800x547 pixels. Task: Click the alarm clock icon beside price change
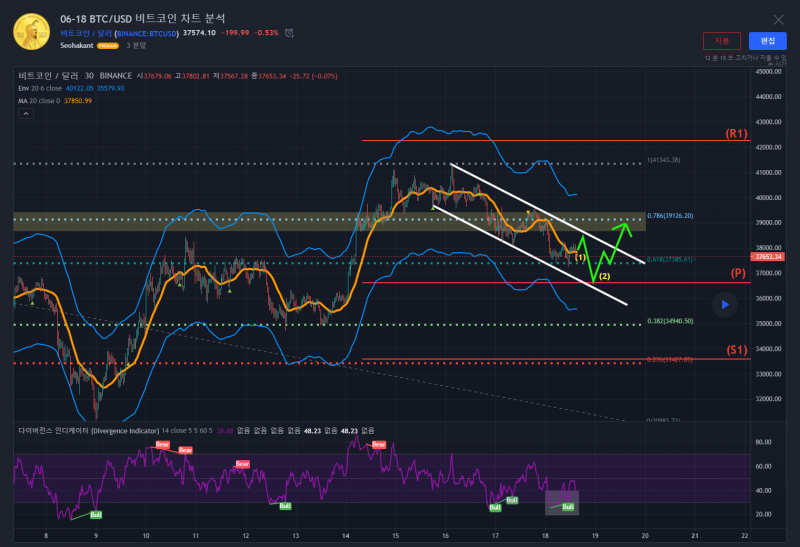point(289,33)
